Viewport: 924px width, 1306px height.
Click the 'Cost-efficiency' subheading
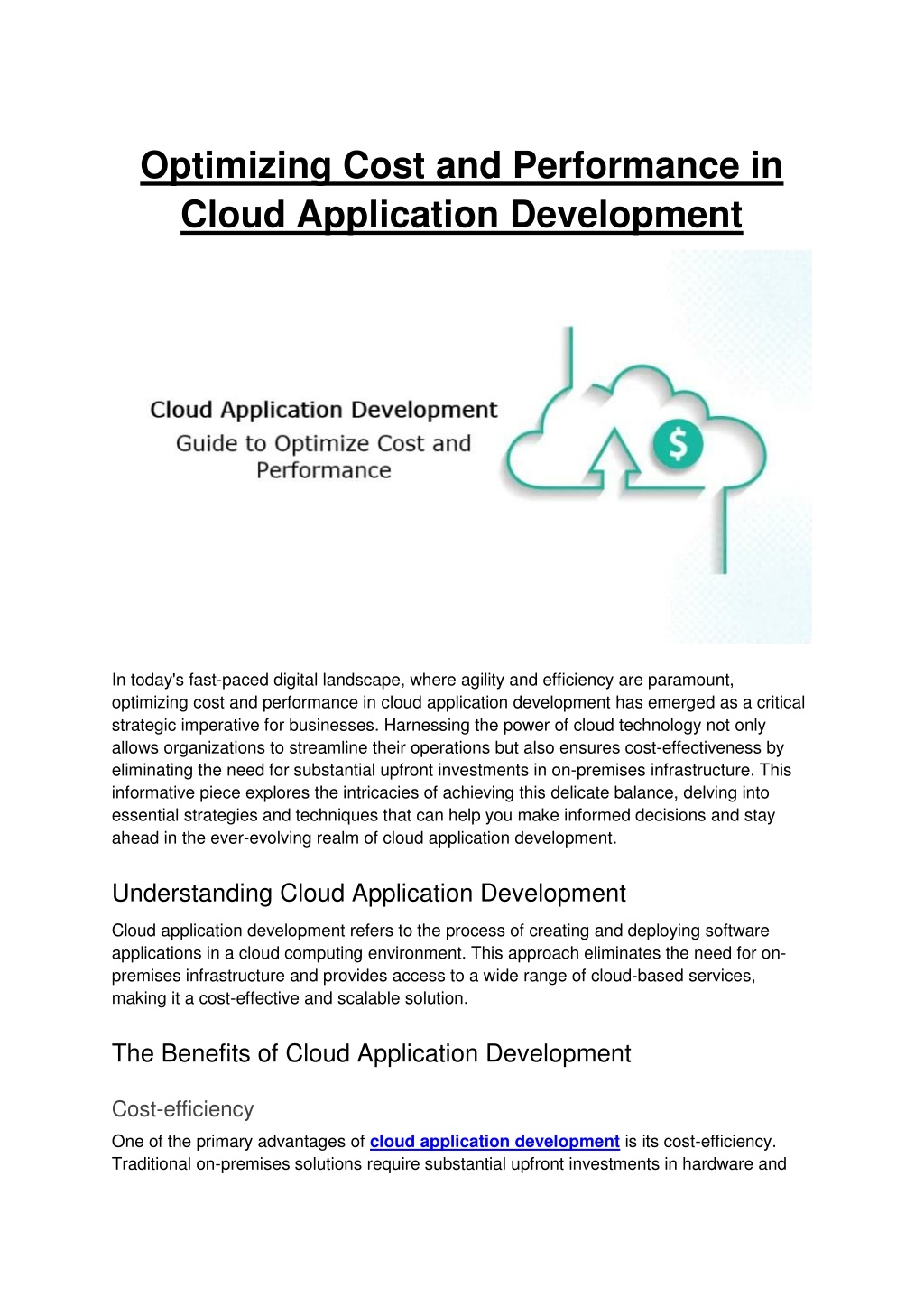182,1109
